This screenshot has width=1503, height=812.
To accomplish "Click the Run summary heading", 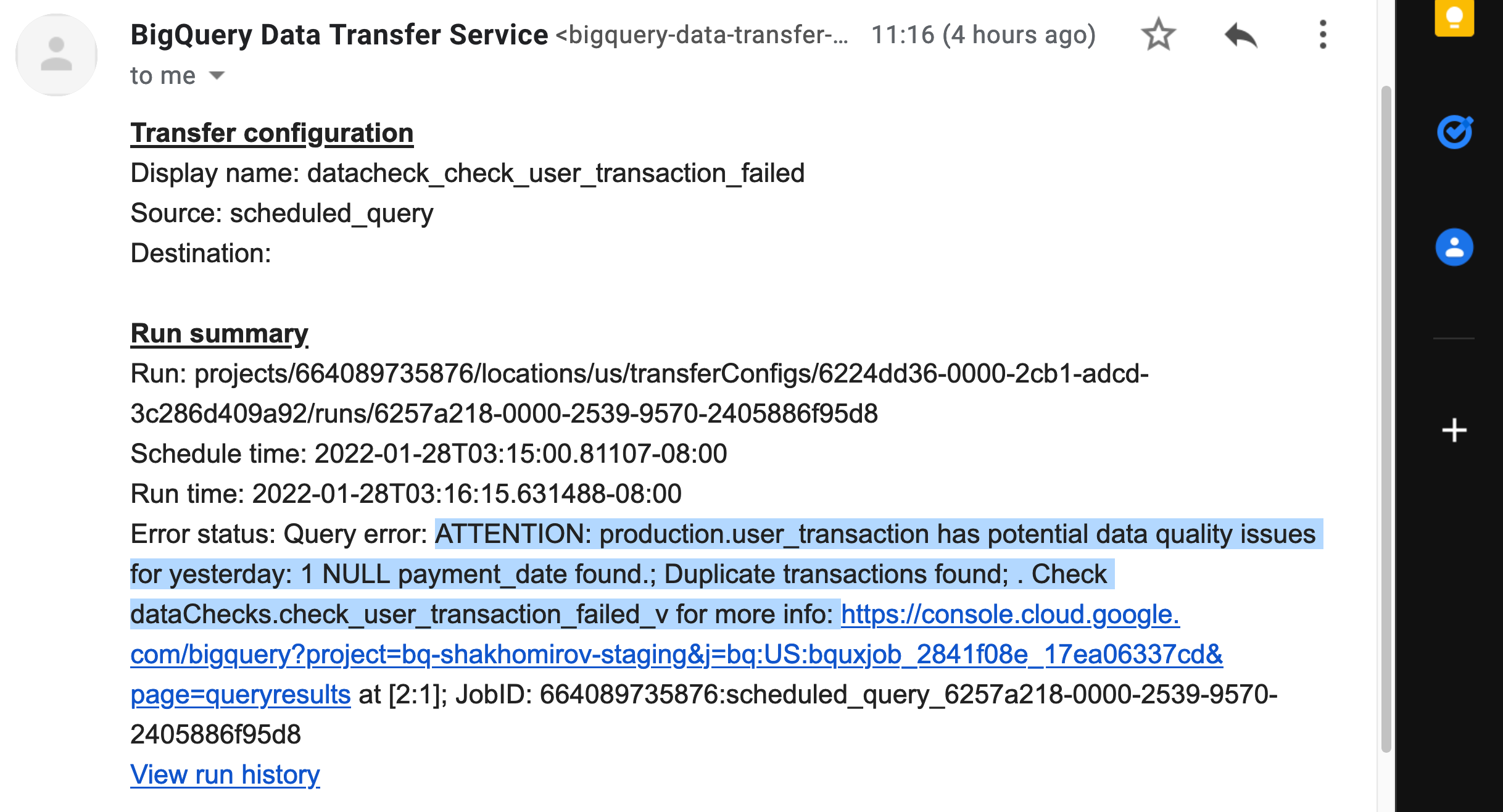I will click(x=219, y=334).
